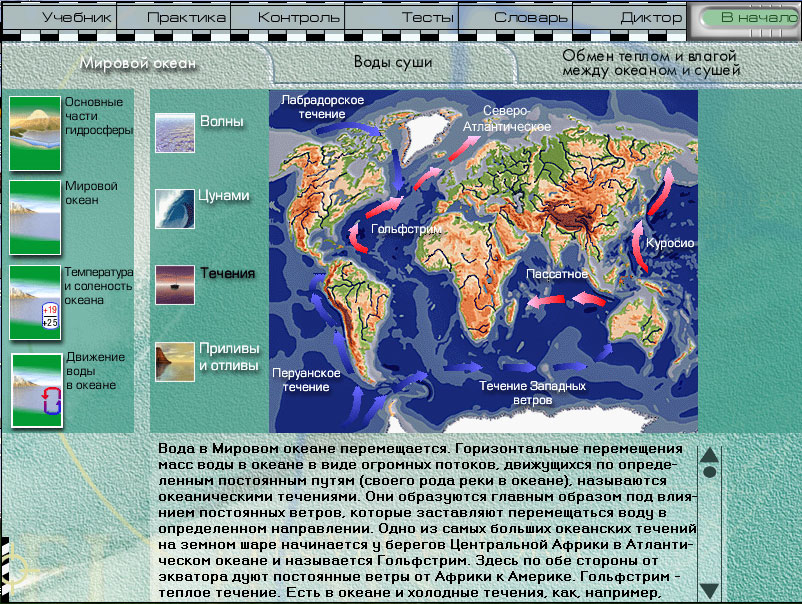Viewport: 802px width, 604px height.
Task: Open Температура и соленость океана icon
Action: 35,302
